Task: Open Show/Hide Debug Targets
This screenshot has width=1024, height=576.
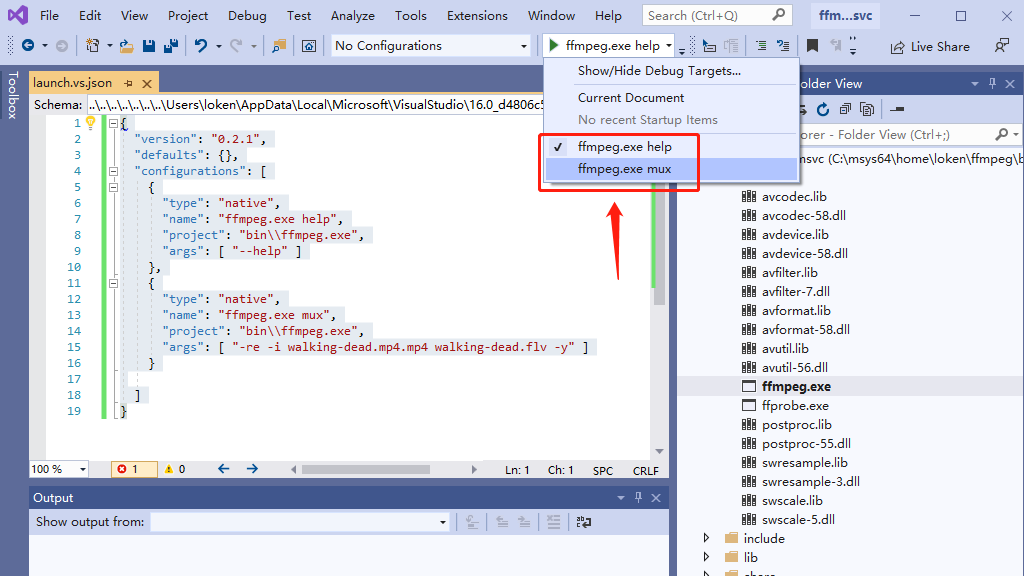Action: click(659, 71)
